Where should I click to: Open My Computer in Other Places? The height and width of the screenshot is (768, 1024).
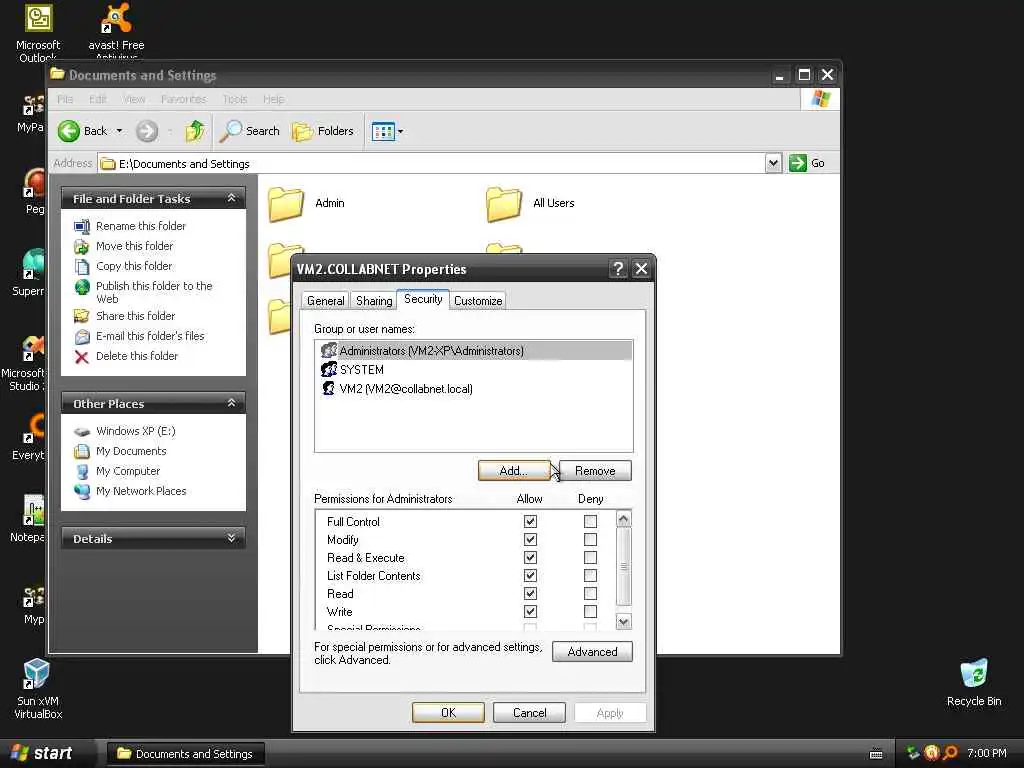point(128,472)
